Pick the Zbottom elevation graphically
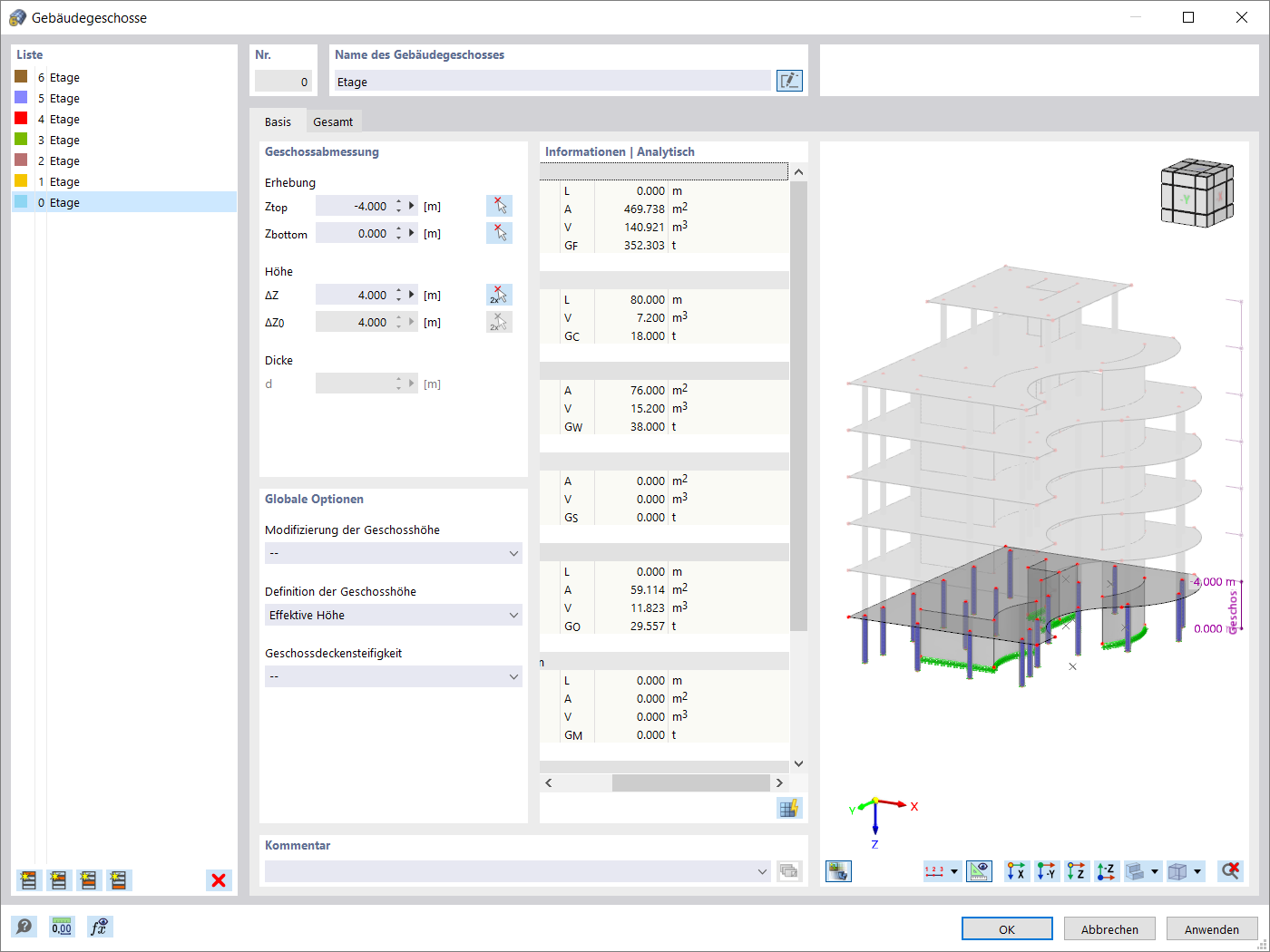1270x952 pixels. (499, 233)
